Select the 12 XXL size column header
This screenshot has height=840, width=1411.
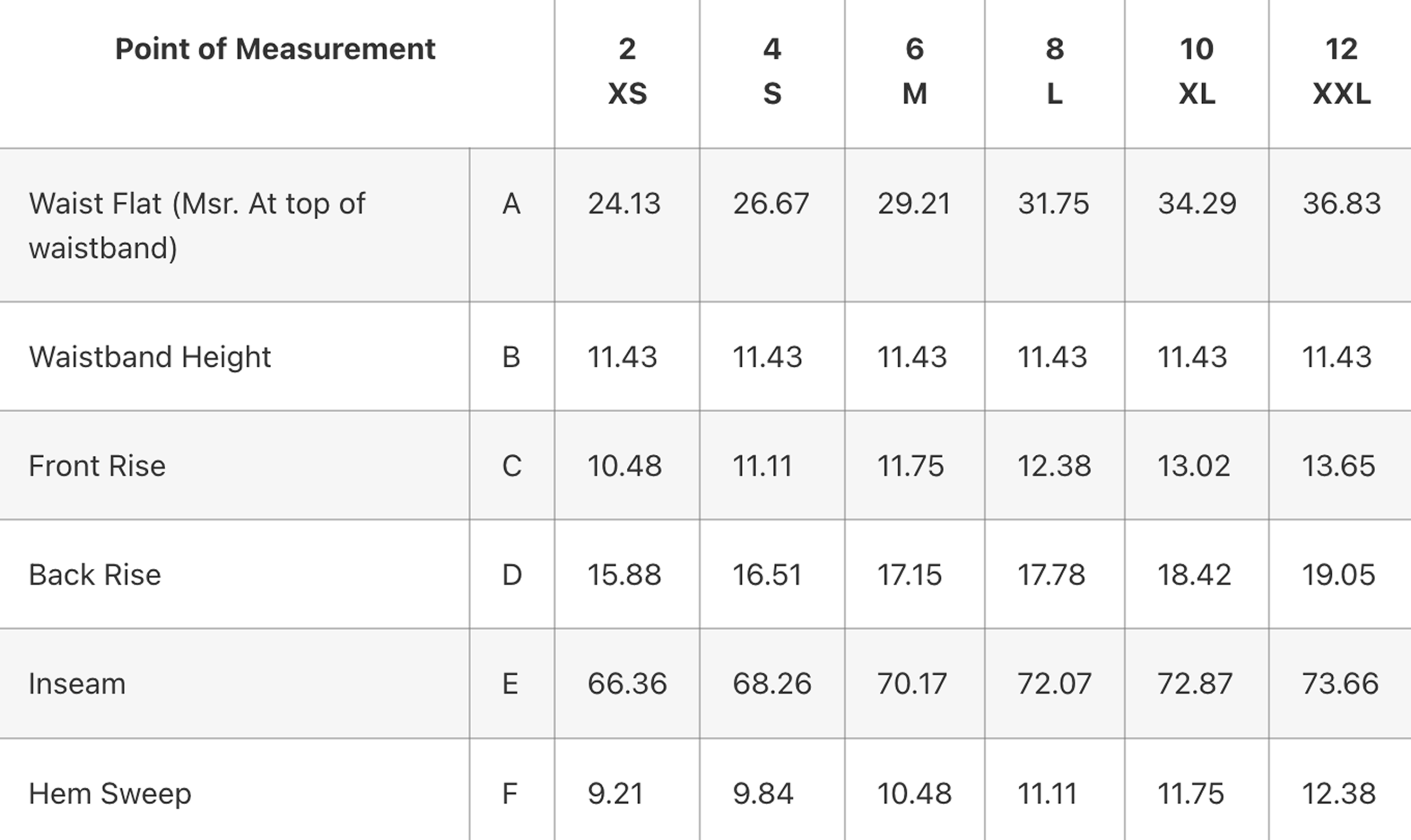coord(1342,71)
